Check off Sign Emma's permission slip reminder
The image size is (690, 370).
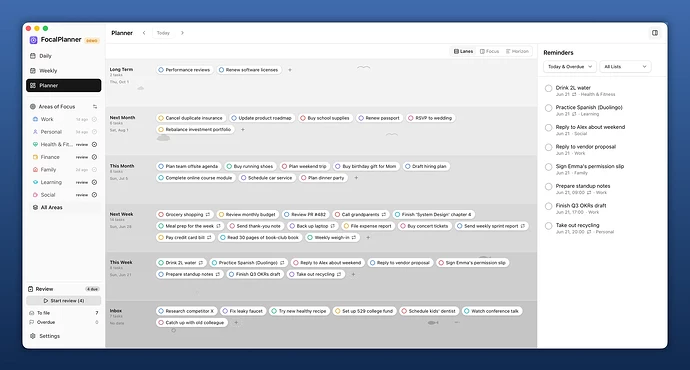click(x=548, y=167)
